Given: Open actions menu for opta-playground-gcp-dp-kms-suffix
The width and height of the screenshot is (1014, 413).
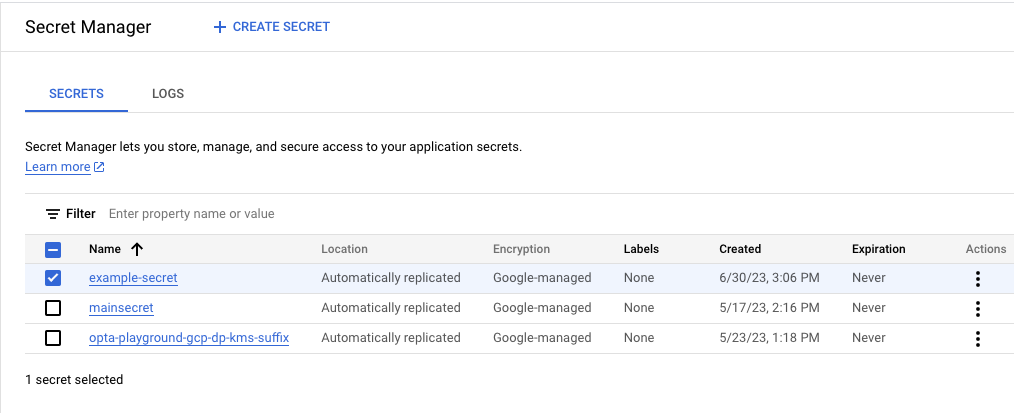Looking at the screenshot, I should coord(977,339).
